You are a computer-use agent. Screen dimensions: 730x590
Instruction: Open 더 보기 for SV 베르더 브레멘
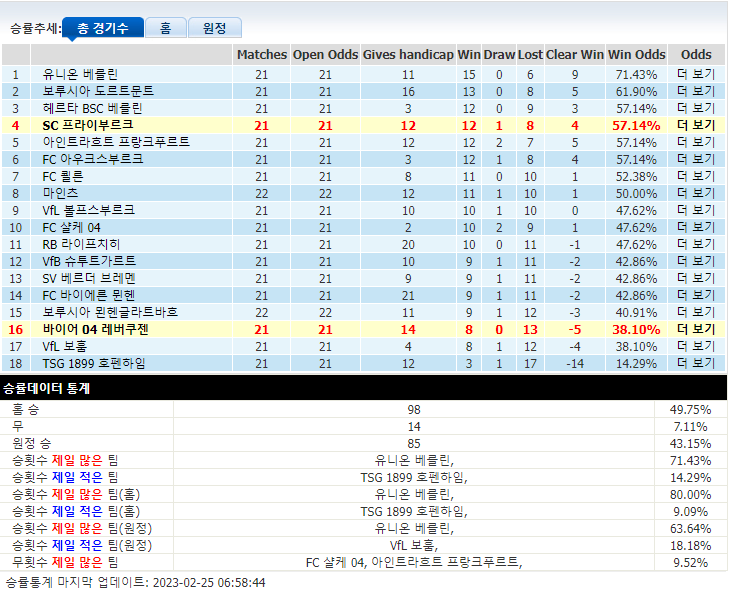click(x=696, y=278)
